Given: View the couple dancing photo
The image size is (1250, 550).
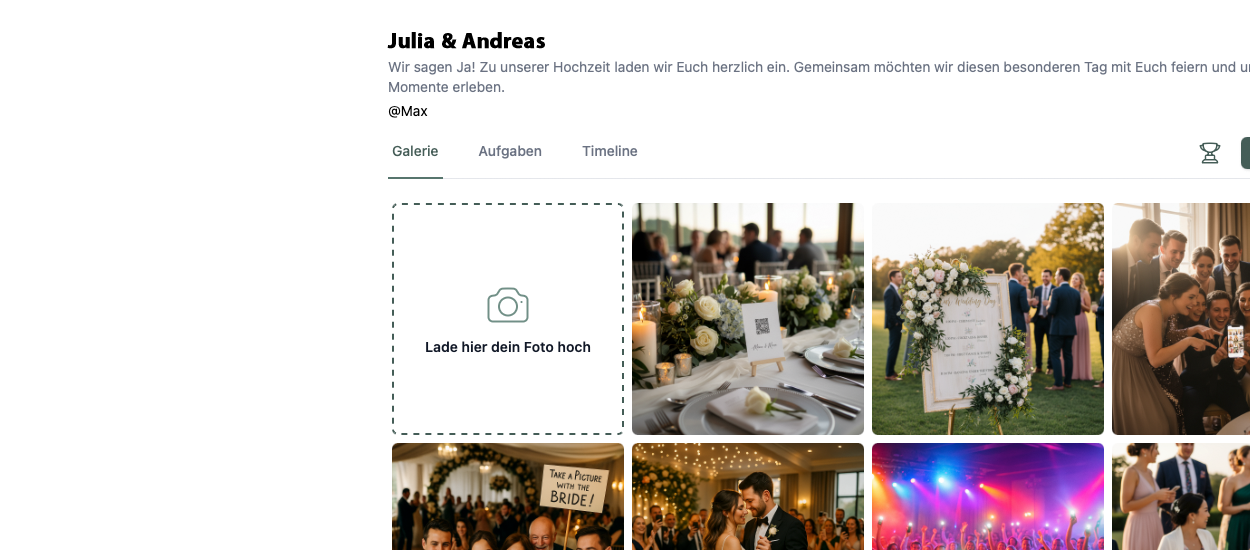Looking at the screenshot, I should tap(748, 496).
